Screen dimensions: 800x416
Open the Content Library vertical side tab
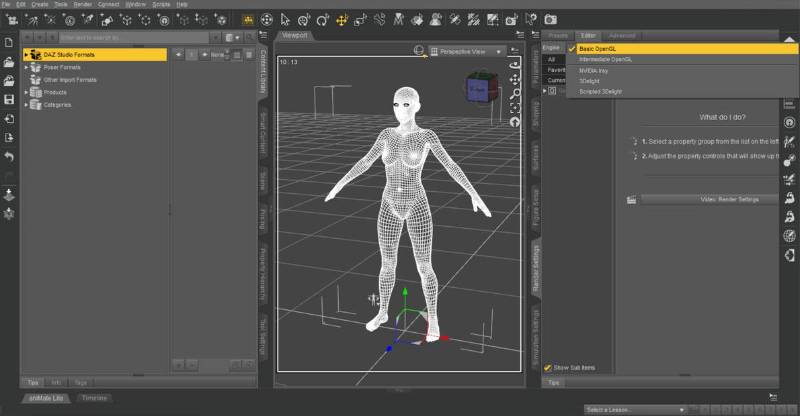[264, 71]
